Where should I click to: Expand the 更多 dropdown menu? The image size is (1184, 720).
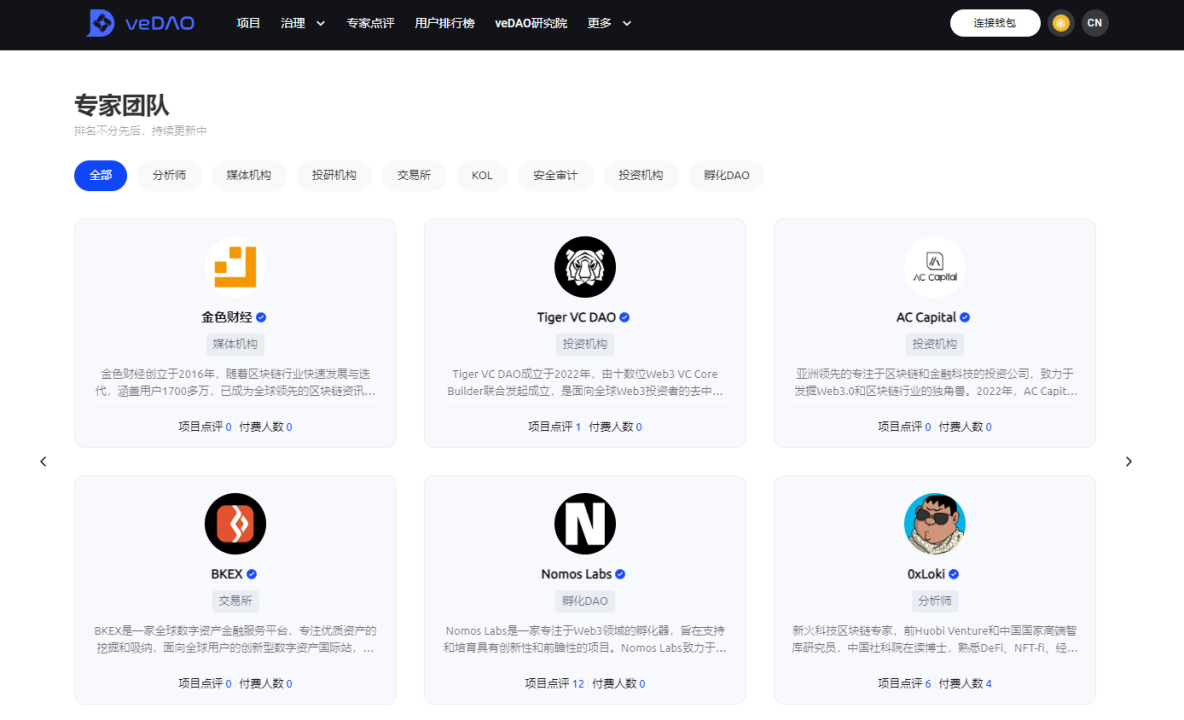pos(609,23)
